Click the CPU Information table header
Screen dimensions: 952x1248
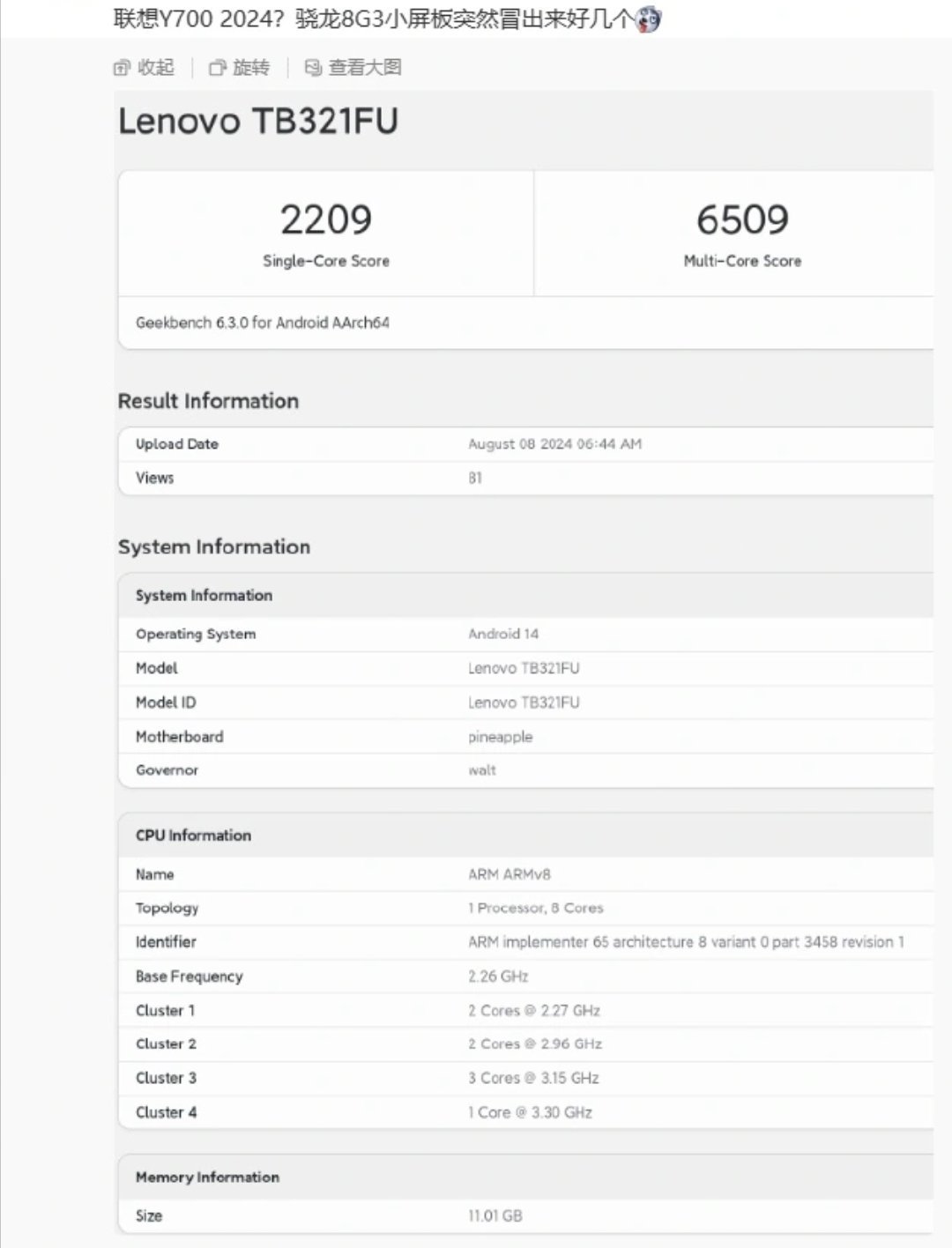click(193, 836)
